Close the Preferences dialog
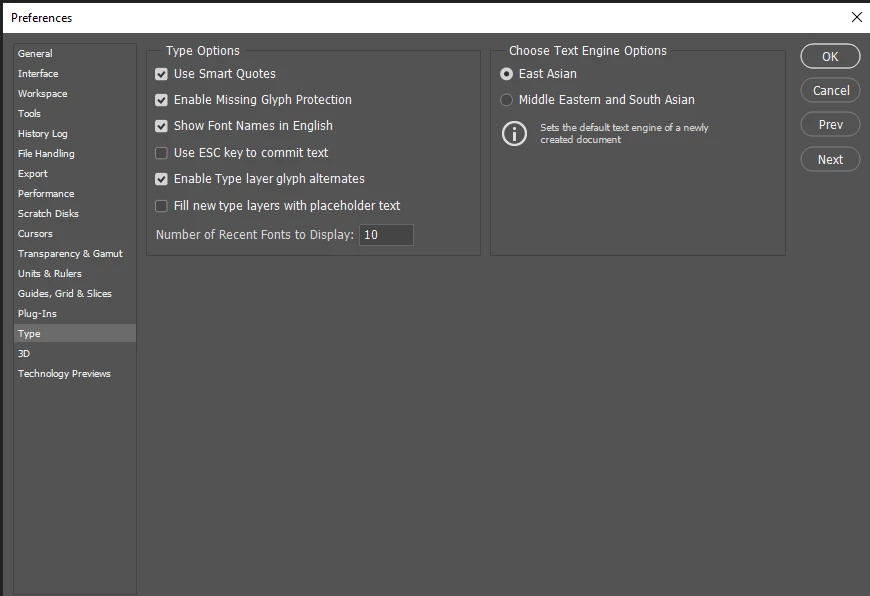 (x=856, y=17)
